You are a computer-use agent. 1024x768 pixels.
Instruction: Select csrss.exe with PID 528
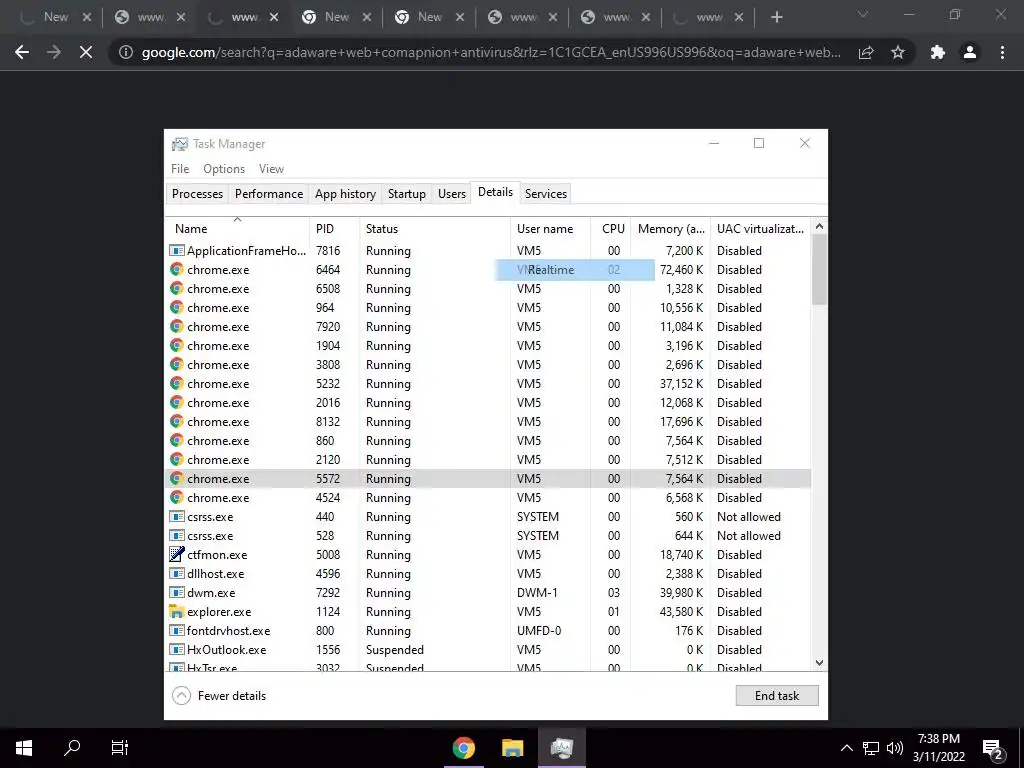(488, 536)
